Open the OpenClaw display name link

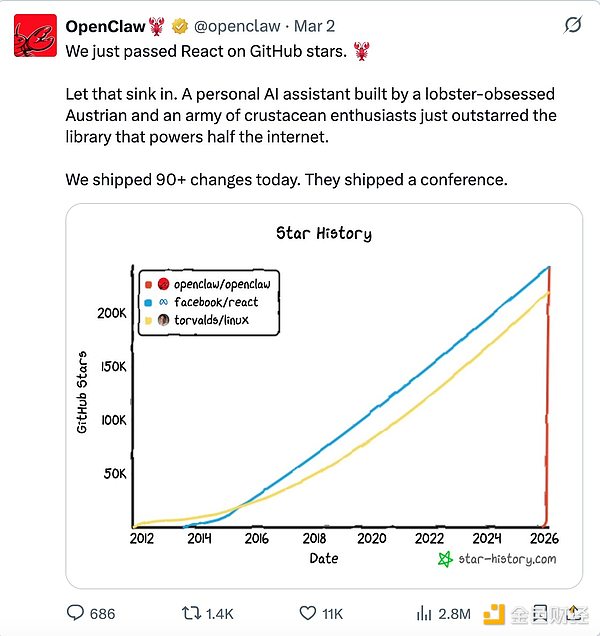[x=105, y=25]
